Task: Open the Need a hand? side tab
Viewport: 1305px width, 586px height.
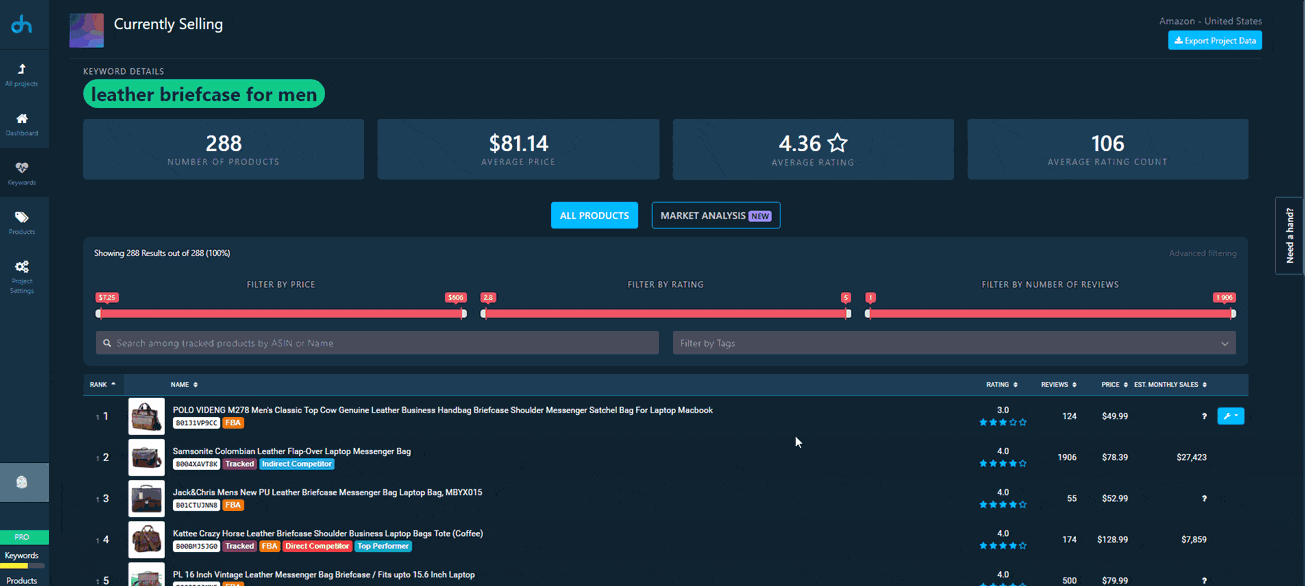Action: click(1290, 235)
